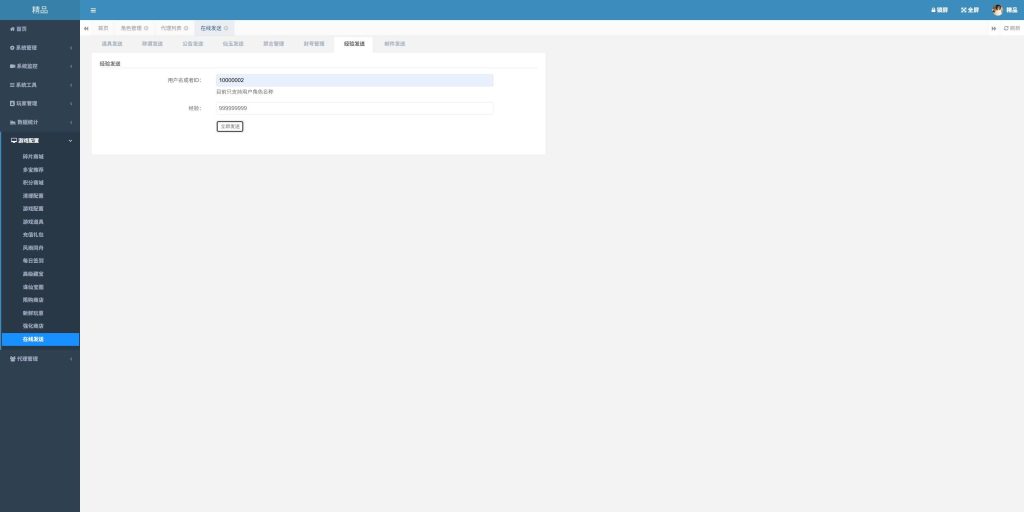The width and height of the screenshot is (1024, 512).
Task: Switch to the 邮件发送 sub-tab
Action: 394,44
